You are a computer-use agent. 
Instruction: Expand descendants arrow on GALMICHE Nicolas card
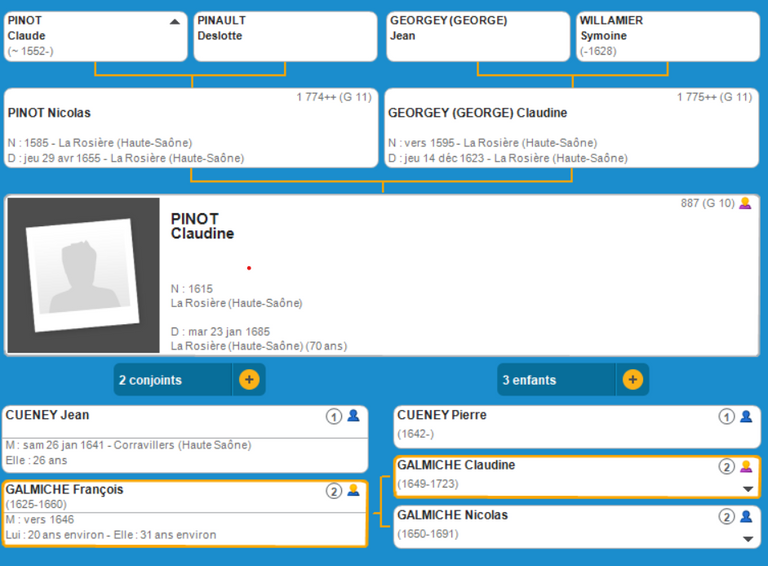[x=747, y=539]
